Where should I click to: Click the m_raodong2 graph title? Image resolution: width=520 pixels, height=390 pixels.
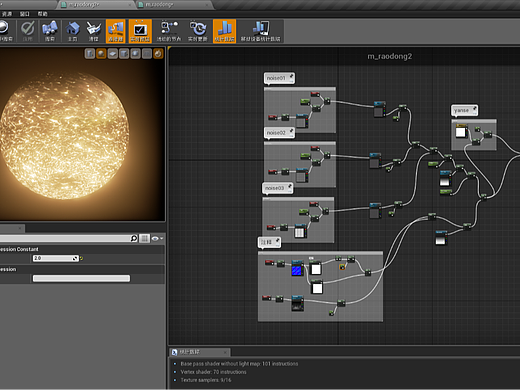389,56
